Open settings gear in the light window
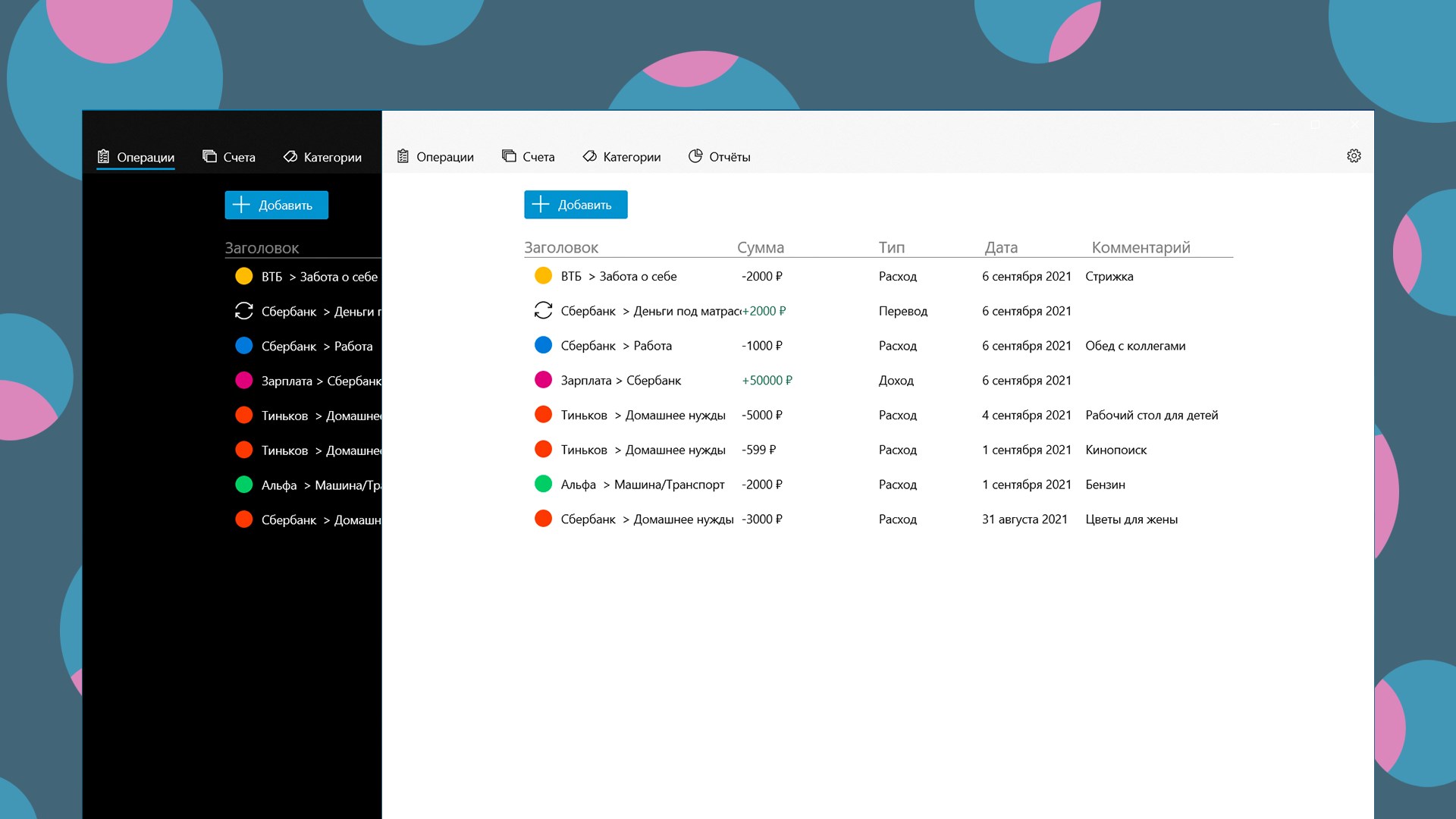The height and width of the screenshot is (819, 1456). 1354,155
